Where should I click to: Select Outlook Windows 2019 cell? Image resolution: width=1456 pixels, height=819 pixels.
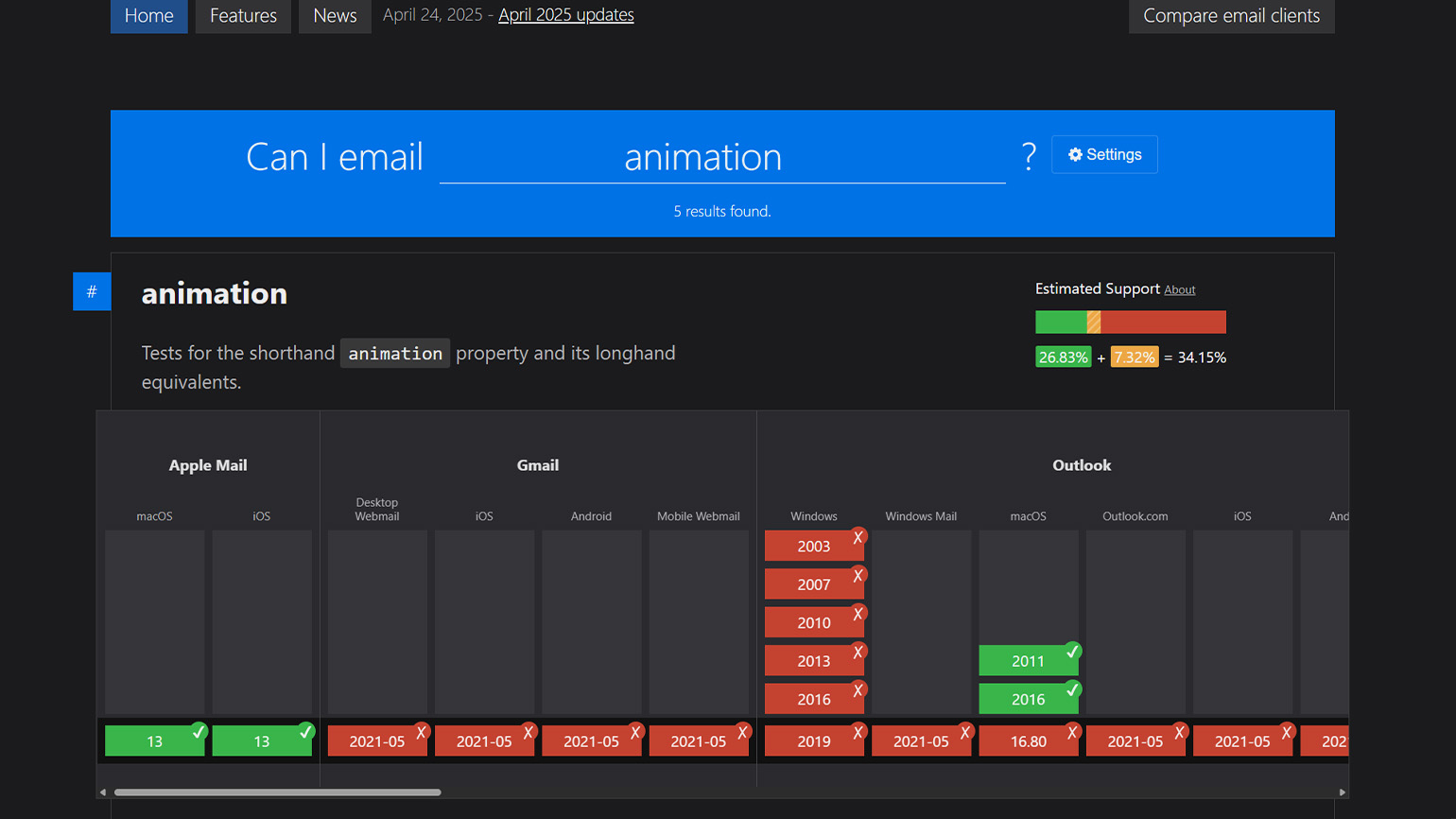pyautogui.click(x=813, y=741)
